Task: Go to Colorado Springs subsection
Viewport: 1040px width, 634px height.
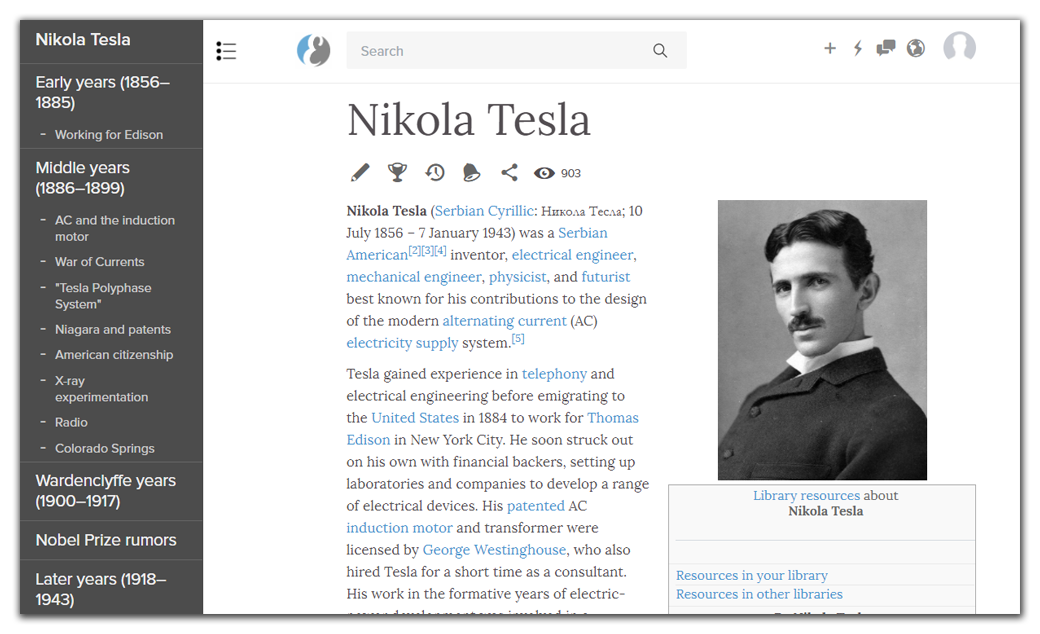Action: click(105, 448)
